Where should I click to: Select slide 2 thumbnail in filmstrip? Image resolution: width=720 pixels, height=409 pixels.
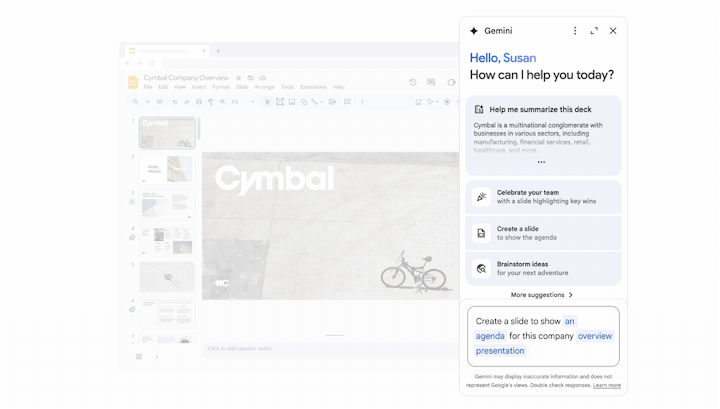tap(167, 169)
